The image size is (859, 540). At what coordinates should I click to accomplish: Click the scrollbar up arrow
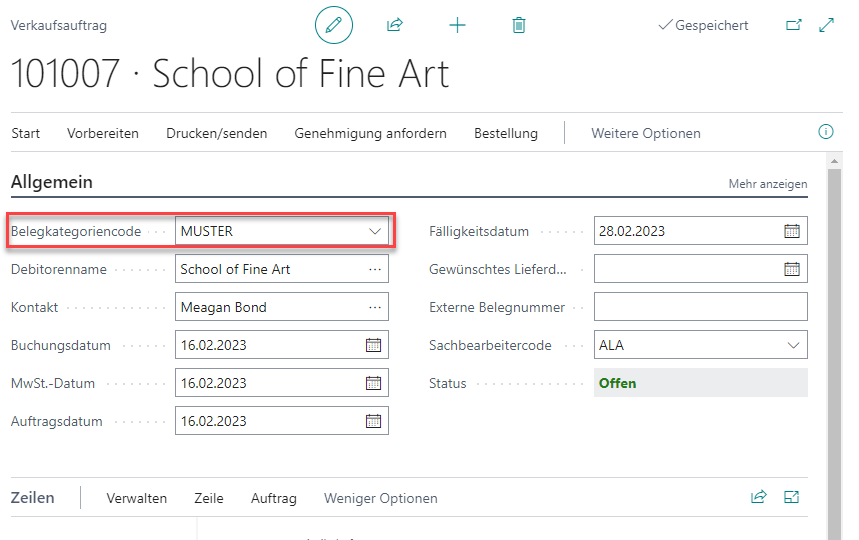coord(834,161)
